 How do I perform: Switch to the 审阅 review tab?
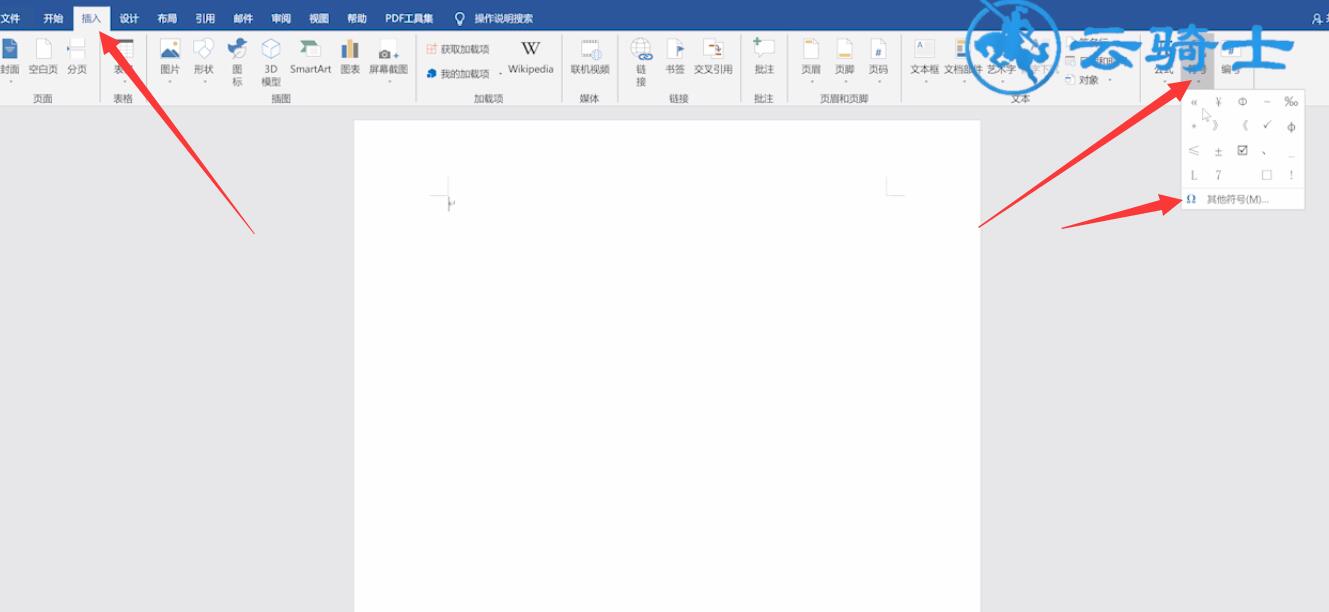pos(281,18)
